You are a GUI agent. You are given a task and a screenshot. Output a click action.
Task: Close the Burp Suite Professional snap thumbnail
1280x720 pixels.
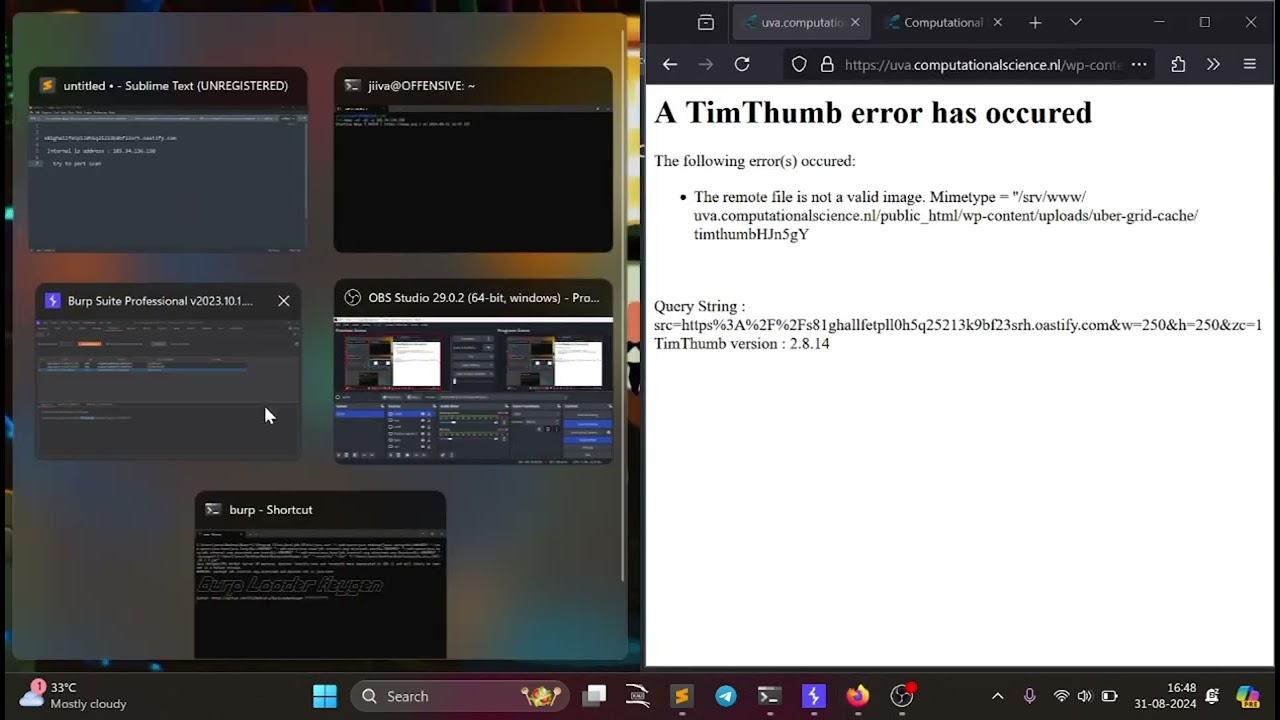point(284,301)
